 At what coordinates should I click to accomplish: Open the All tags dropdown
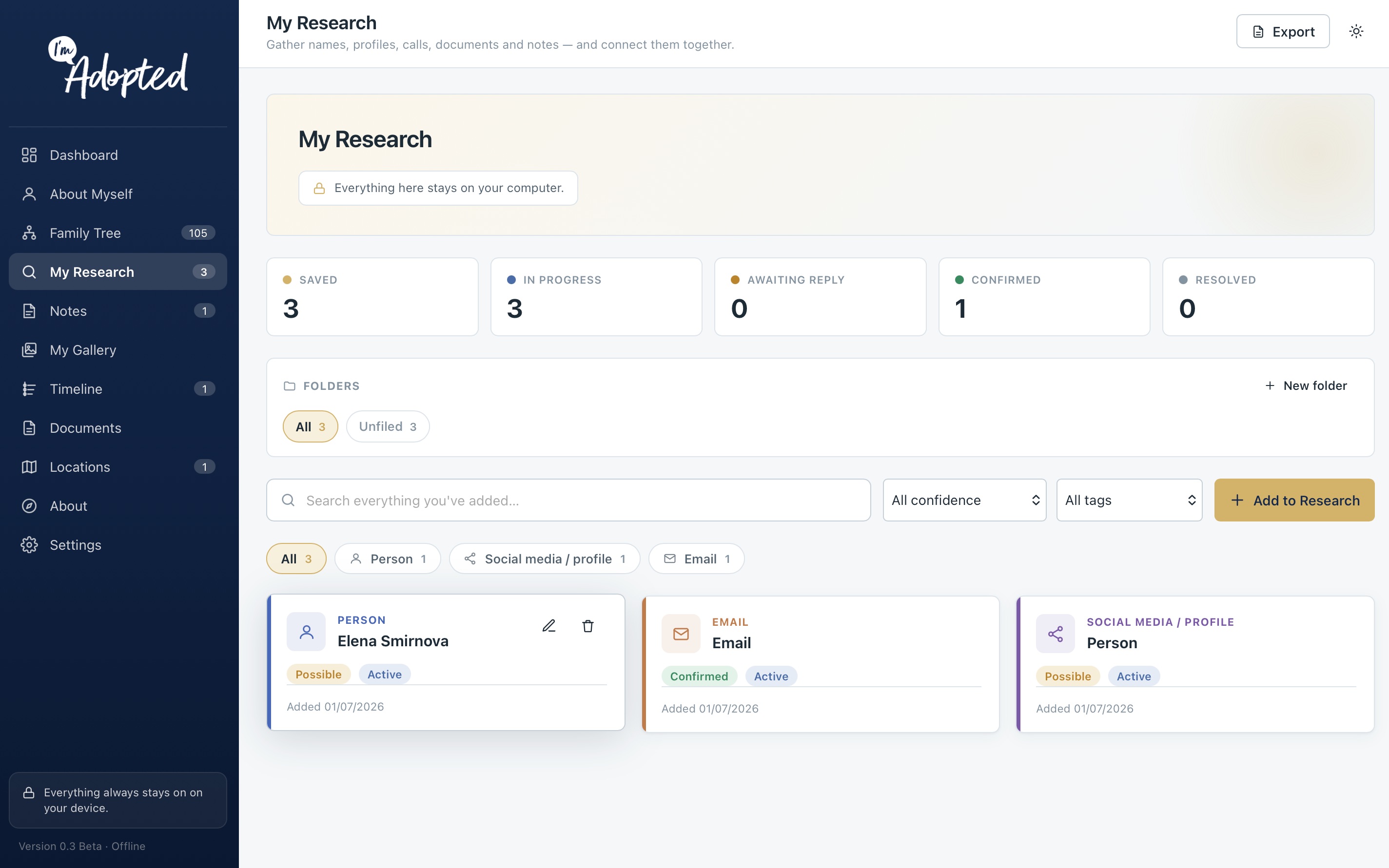(1130, 501)
